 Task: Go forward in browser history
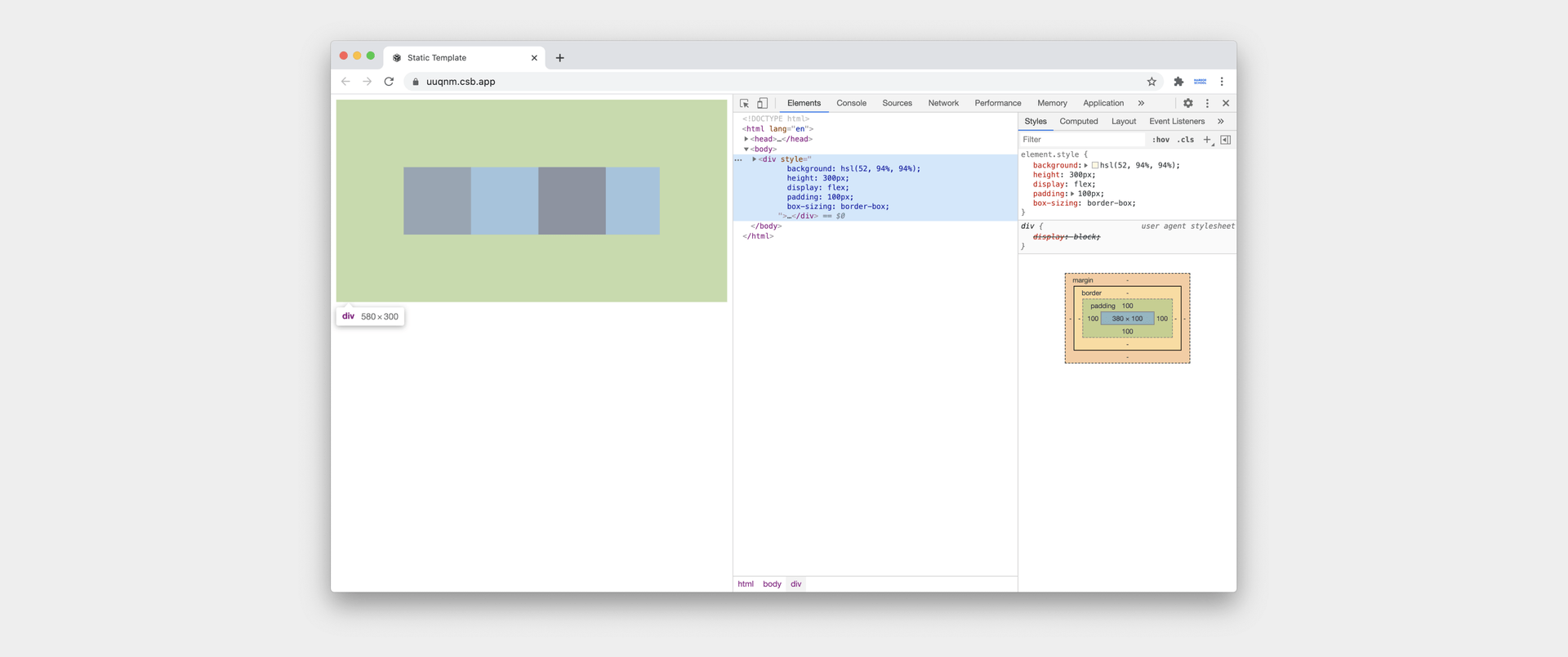click(x=367, y=82)
